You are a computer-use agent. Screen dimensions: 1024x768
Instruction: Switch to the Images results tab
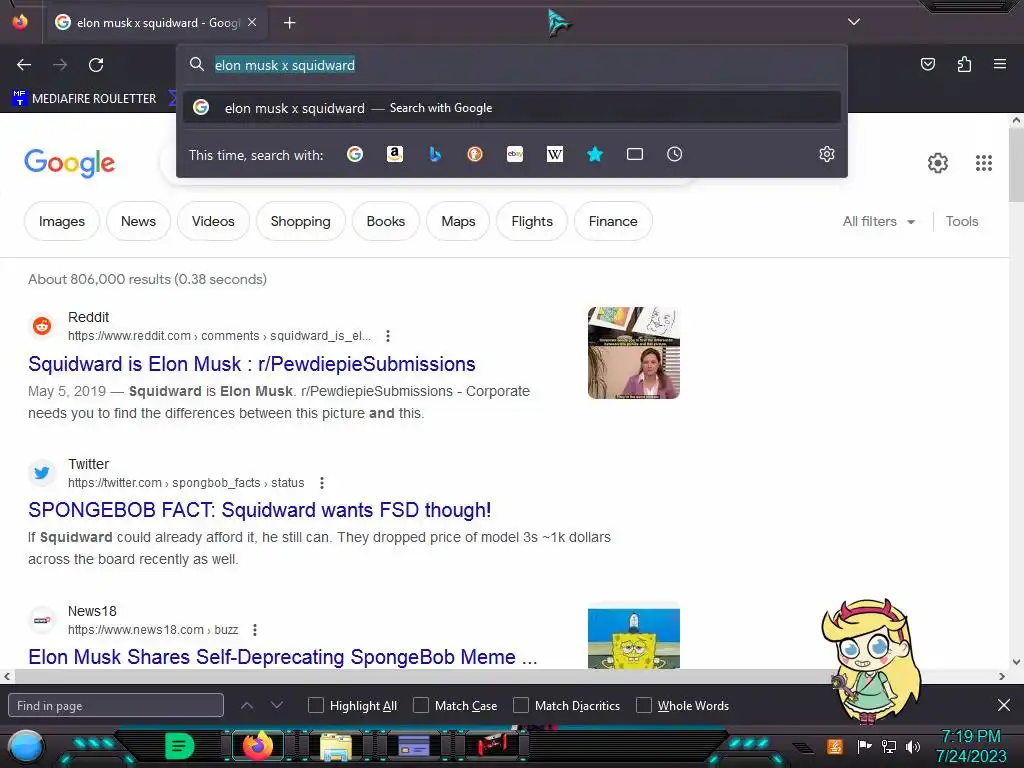[62, 221]
